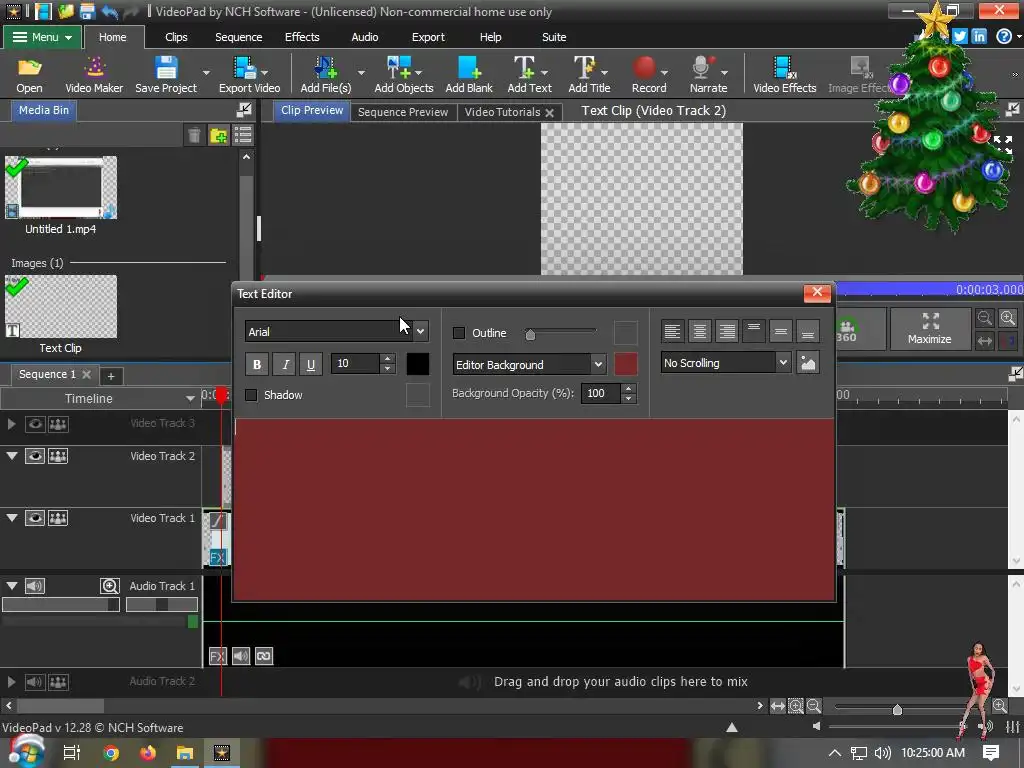Image resolution: width=1024 pixels, height=768 pixels.
Task: Align text to middle vertically in Text Editor
Action: coord(780,332)
